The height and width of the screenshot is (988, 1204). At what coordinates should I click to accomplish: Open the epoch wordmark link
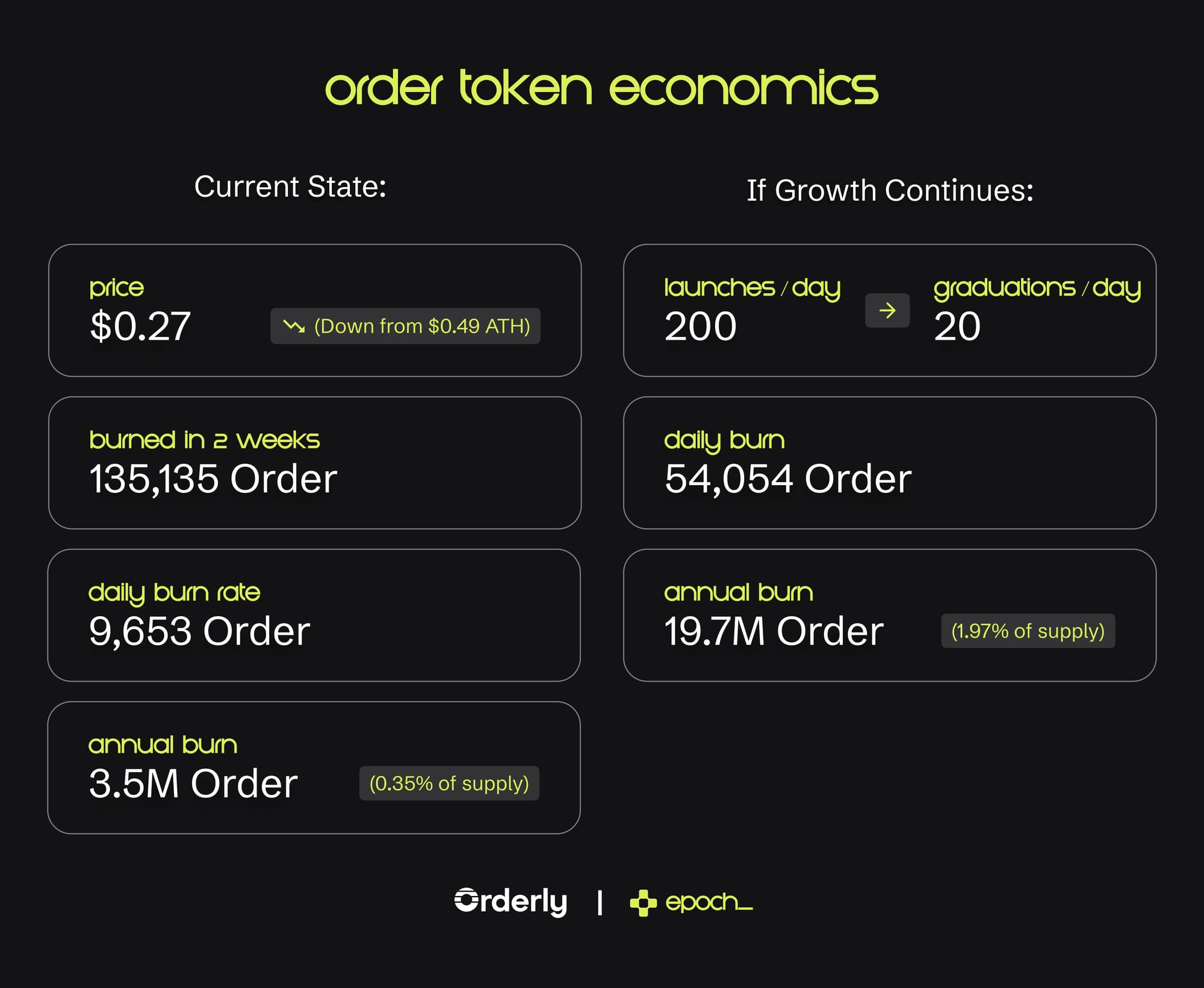click(x=709, y=902)
